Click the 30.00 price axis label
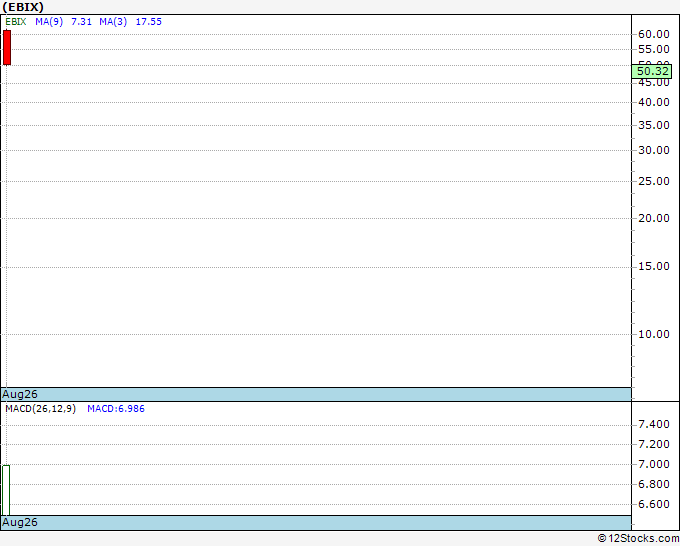This screenshot has width=680, height=546. pos(654,150)
